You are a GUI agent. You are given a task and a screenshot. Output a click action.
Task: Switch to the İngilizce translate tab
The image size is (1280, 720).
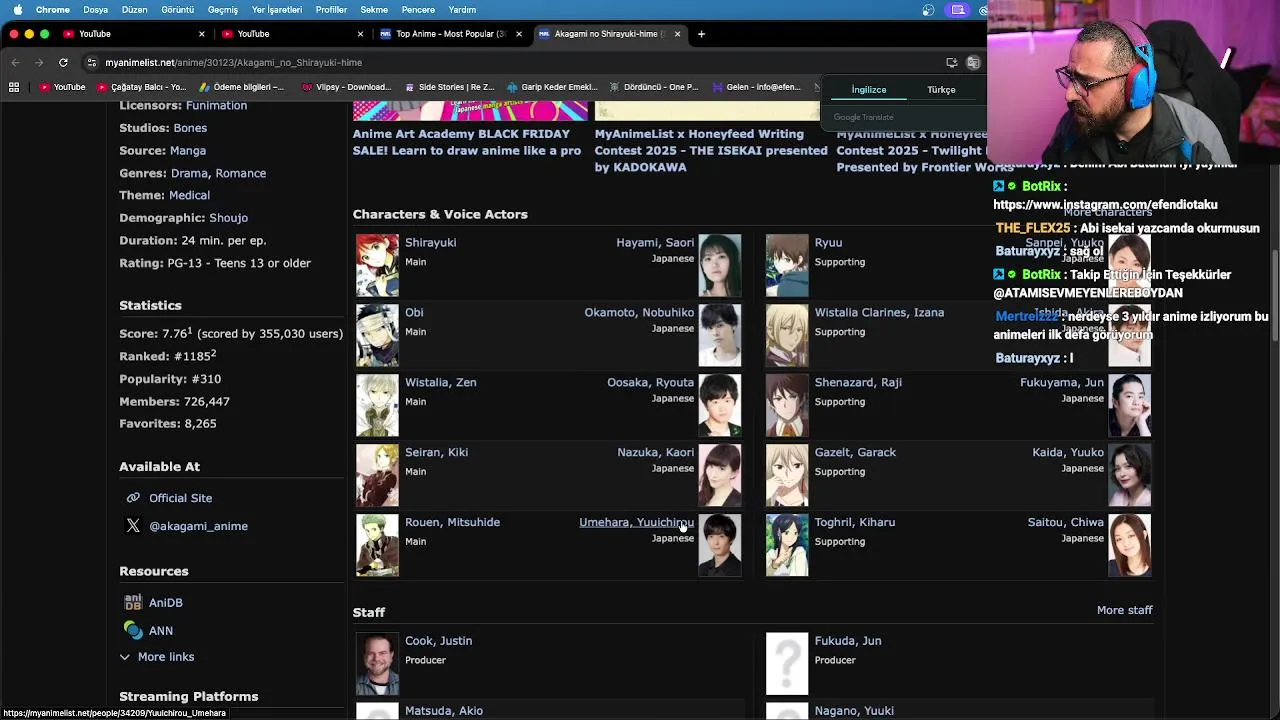coord(869,90)
